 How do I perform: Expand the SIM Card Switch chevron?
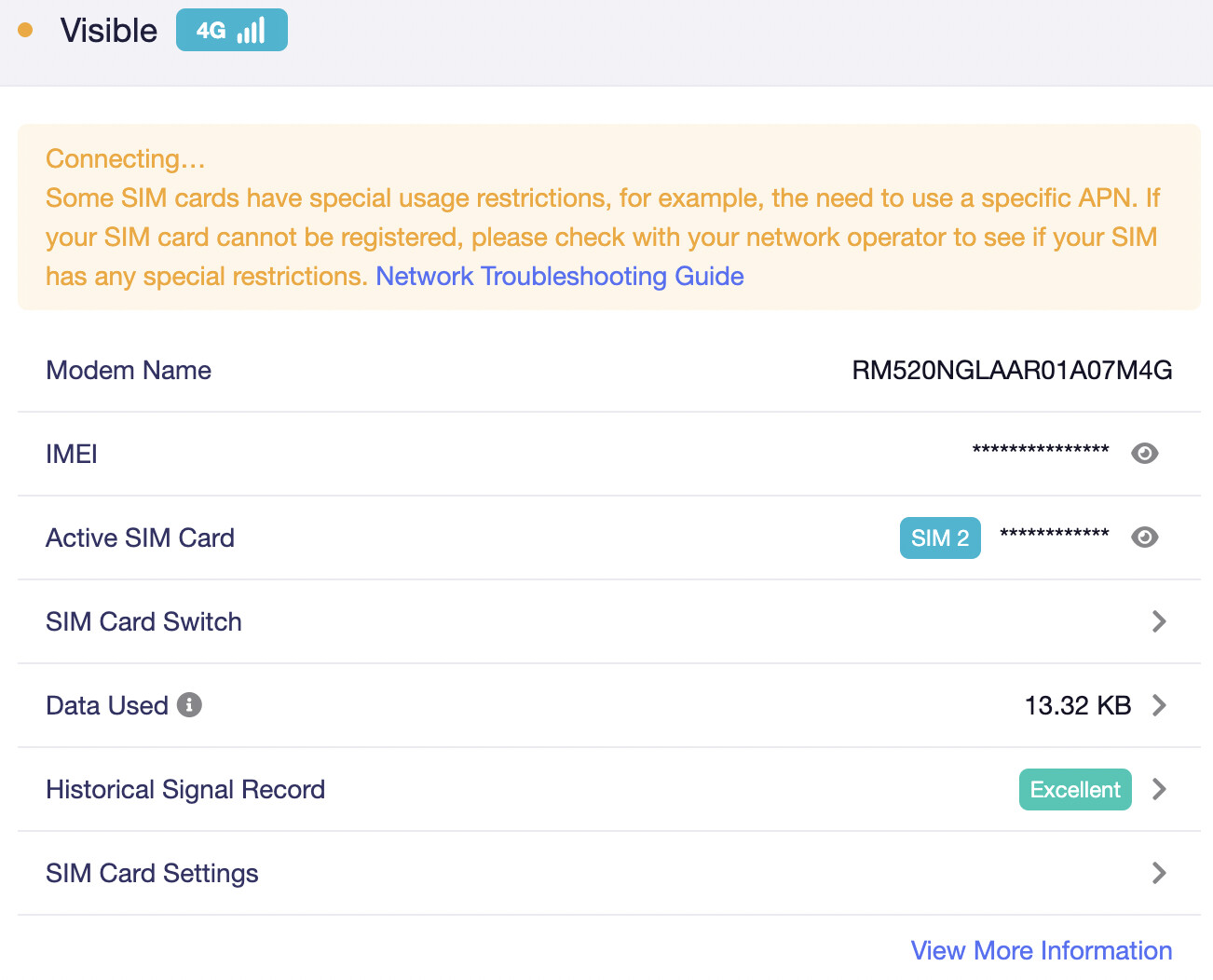1159,621
